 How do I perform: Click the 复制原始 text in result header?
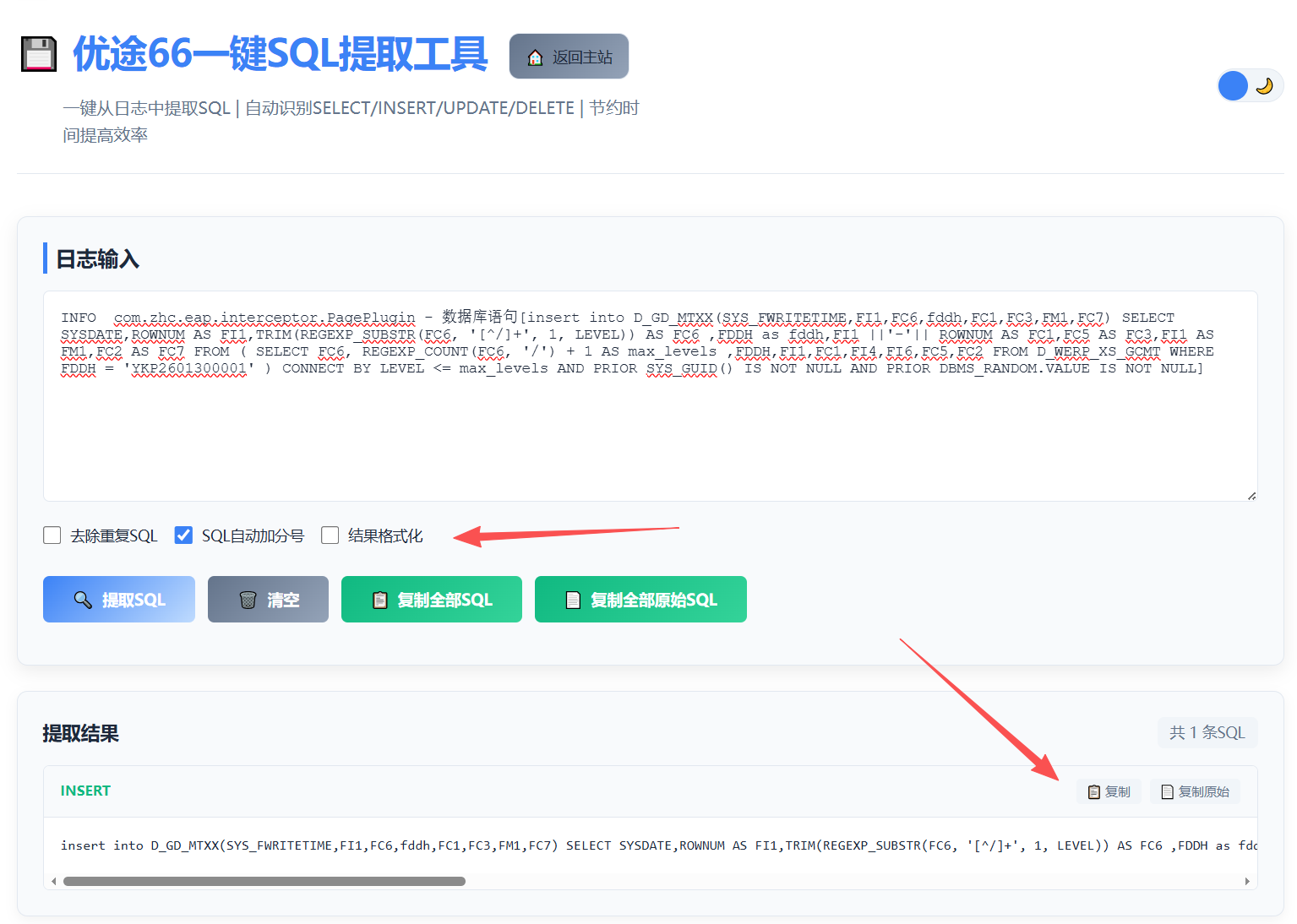[x=1204, y=792]
